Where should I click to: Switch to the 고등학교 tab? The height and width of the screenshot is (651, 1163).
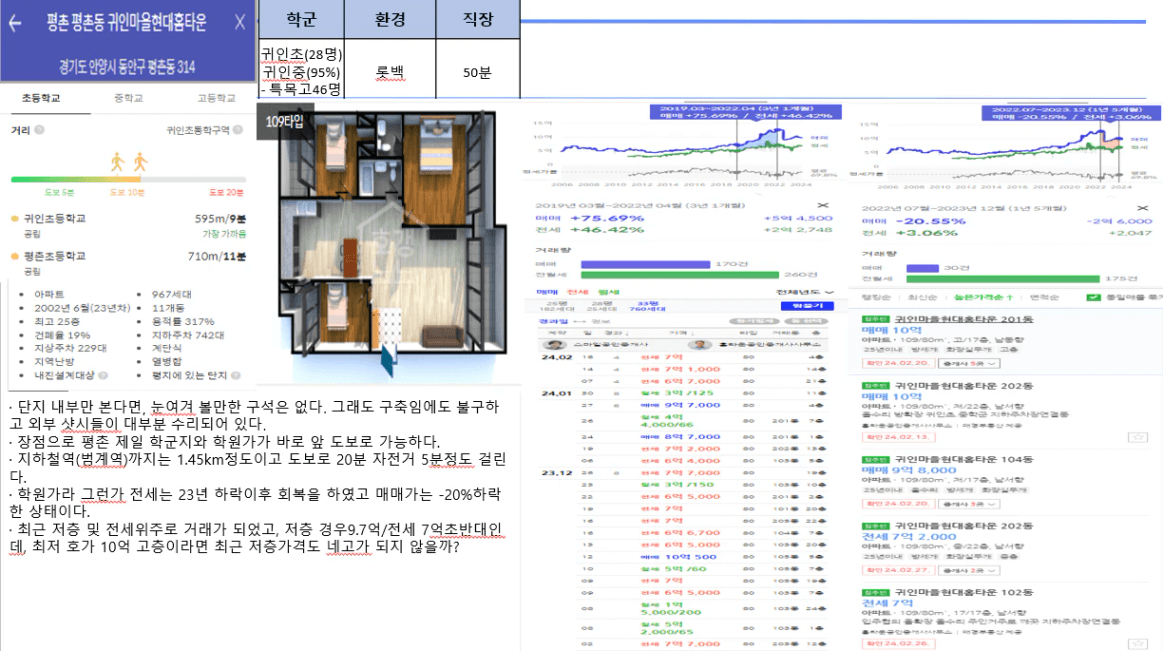coord(216,98)
